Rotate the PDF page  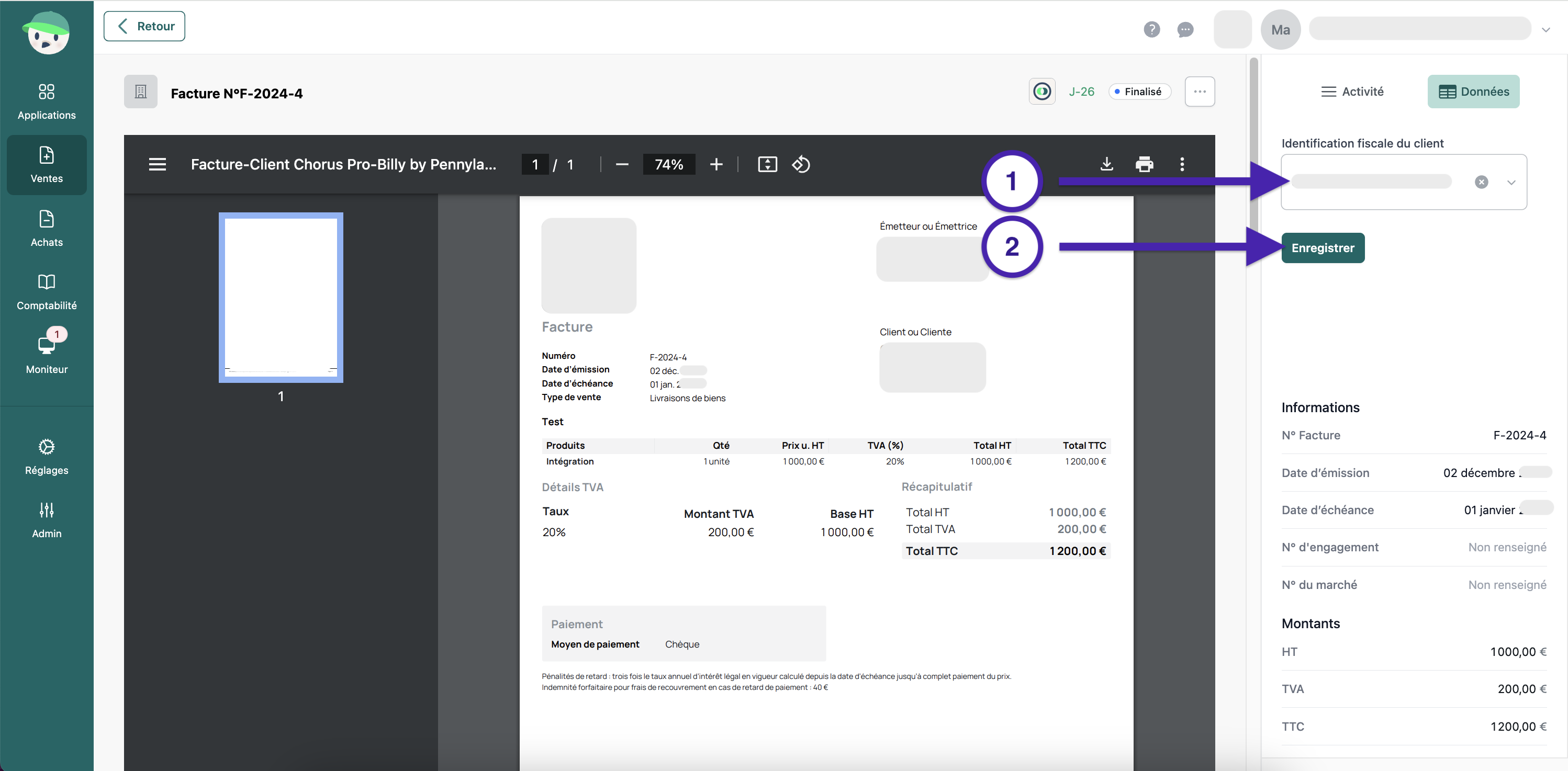point(800,164)
